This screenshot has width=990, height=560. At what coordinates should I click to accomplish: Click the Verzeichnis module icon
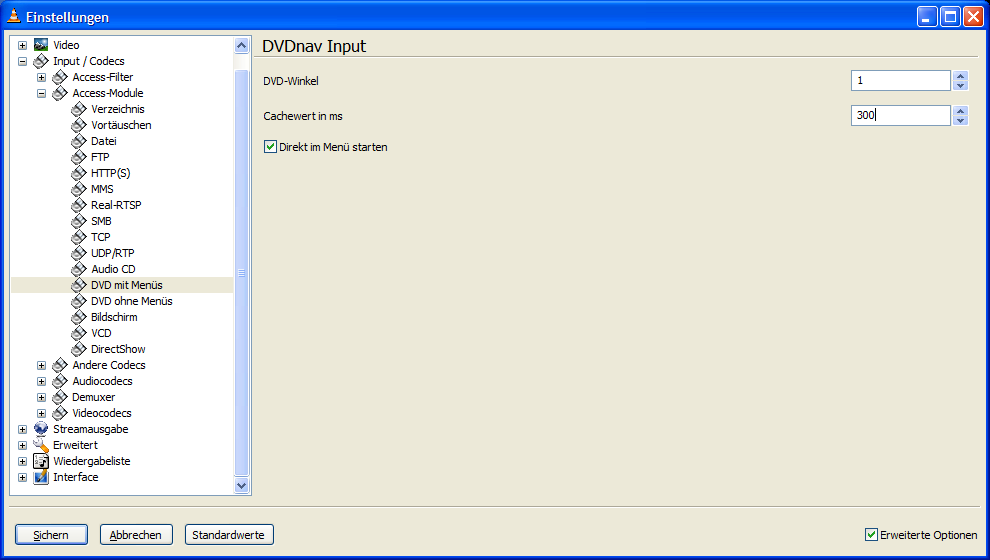tap(79, 109)
